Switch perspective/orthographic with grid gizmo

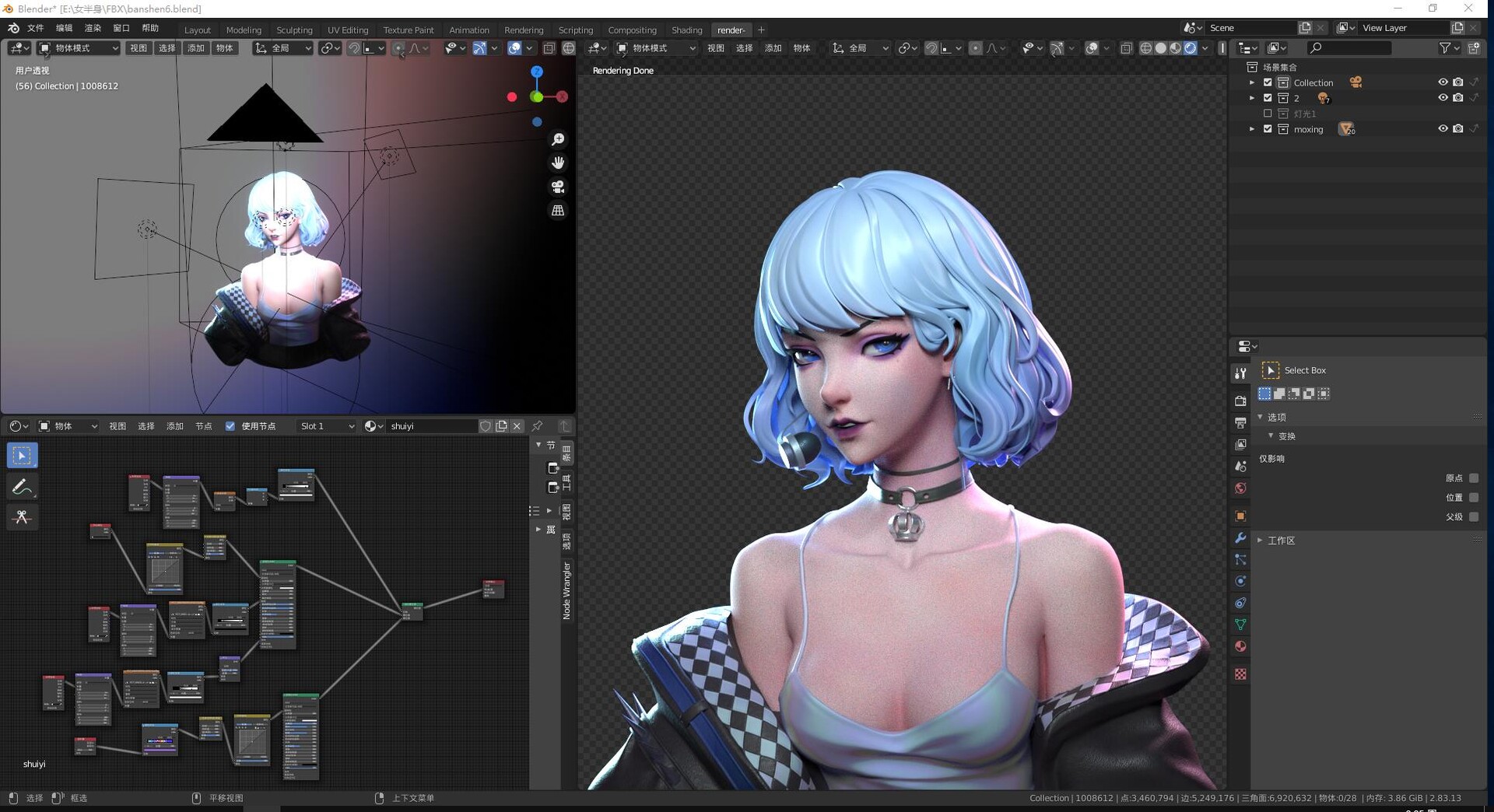click(558, 211)
